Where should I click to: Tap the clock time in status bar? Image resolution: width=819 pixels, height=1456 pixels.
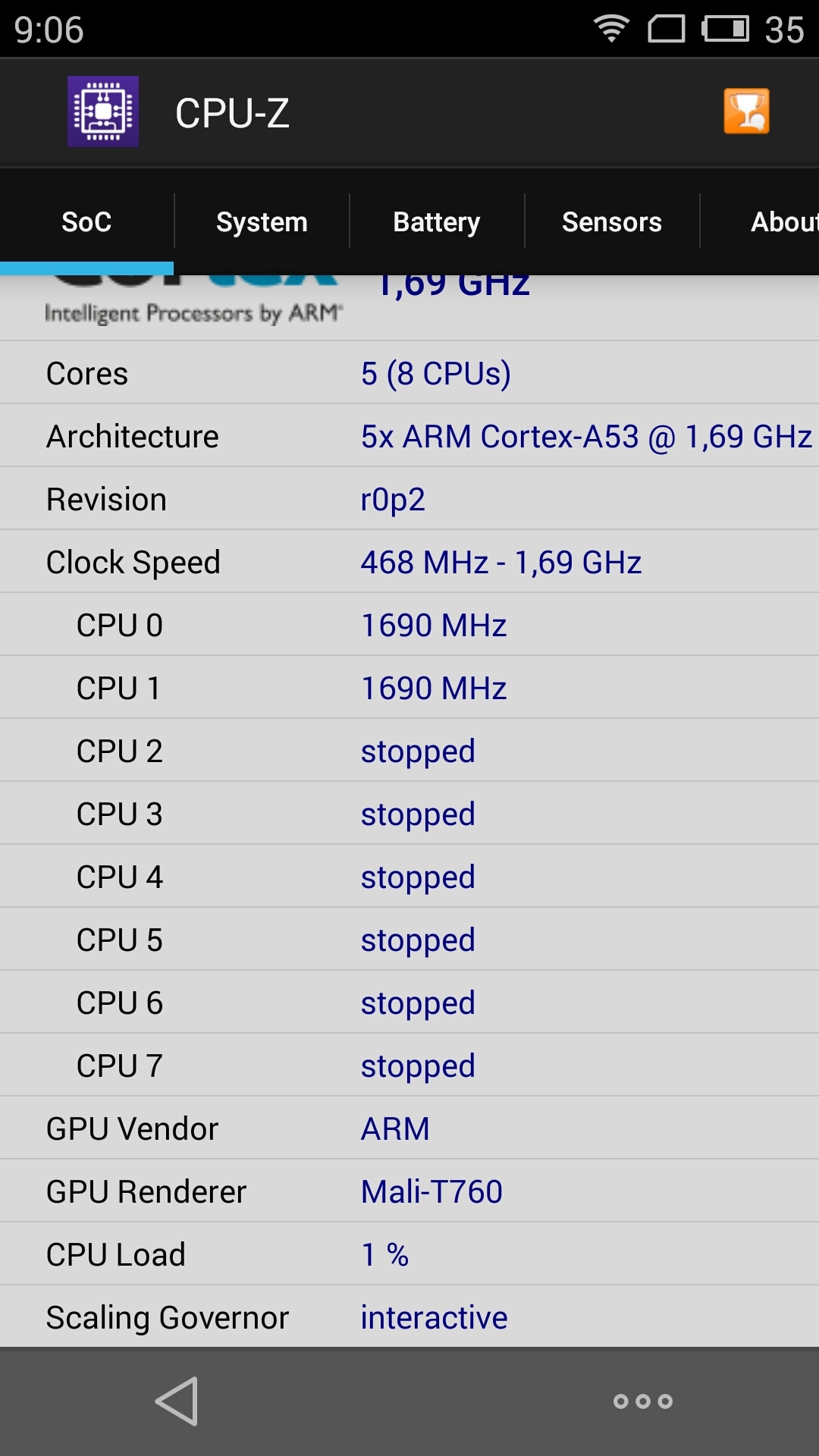[x=49, y=30]
